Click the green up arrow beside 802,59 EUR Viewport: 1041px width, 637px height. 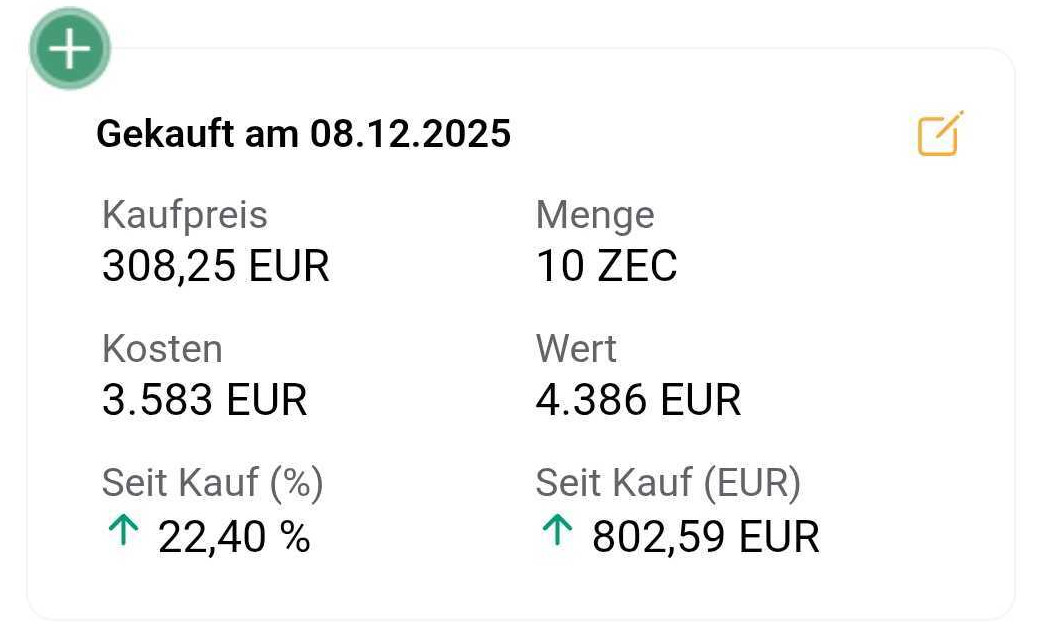tap(556, 532)
